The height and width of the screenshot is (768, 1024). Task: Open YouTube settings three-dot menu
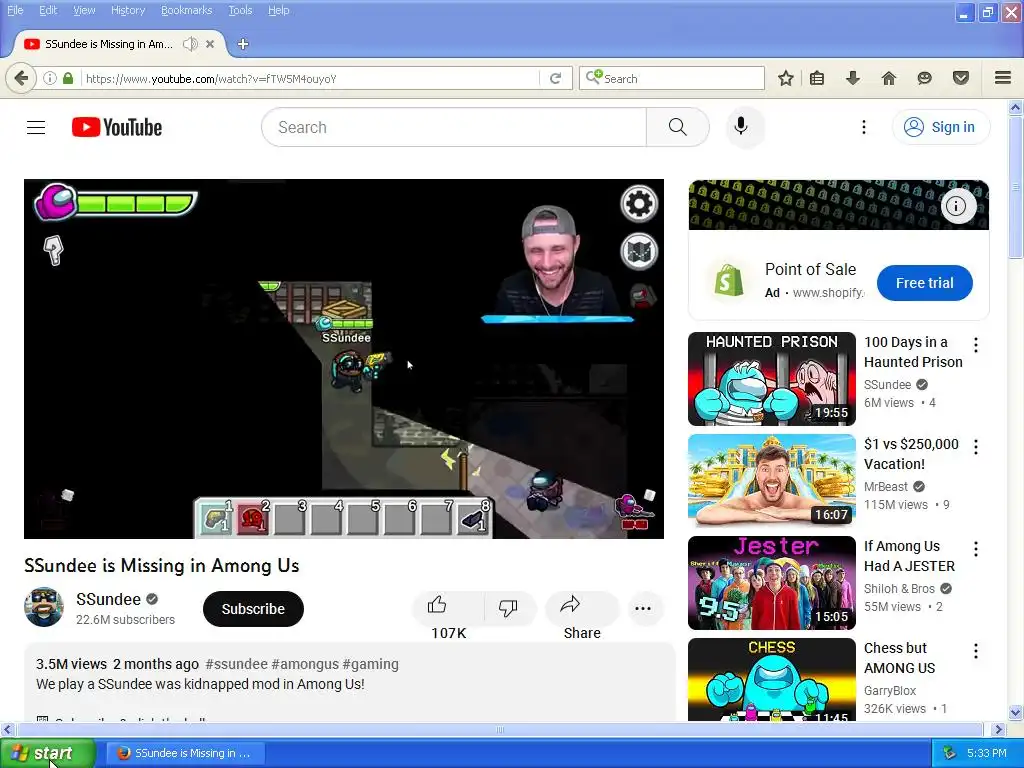click(x=863, y=127)
